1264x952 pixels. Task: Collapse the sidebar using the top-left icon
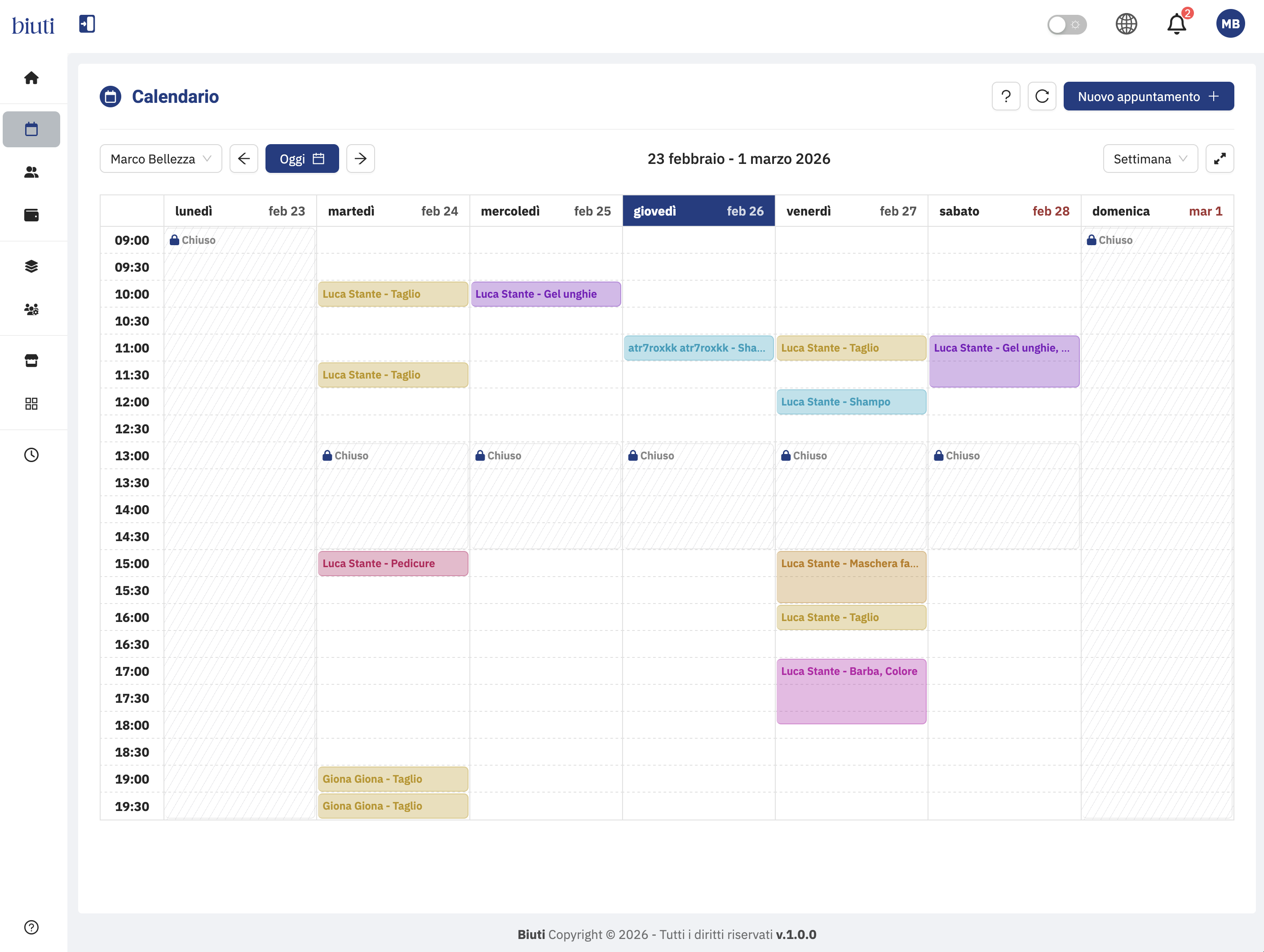tap(86, 24)
